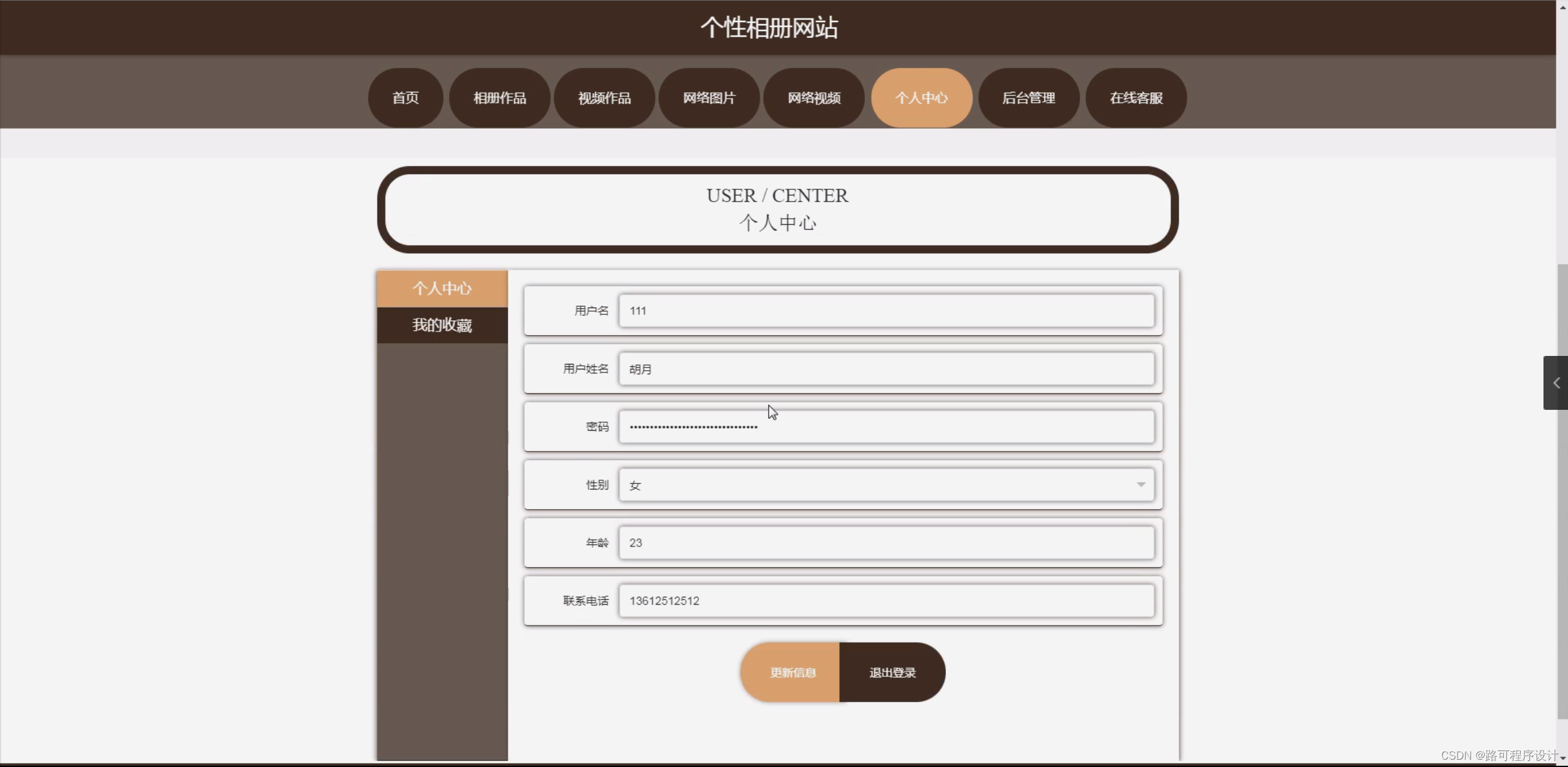Open 相册作品 album works section
This screenshot has width=1568, height=767.
tap(500, 98)
